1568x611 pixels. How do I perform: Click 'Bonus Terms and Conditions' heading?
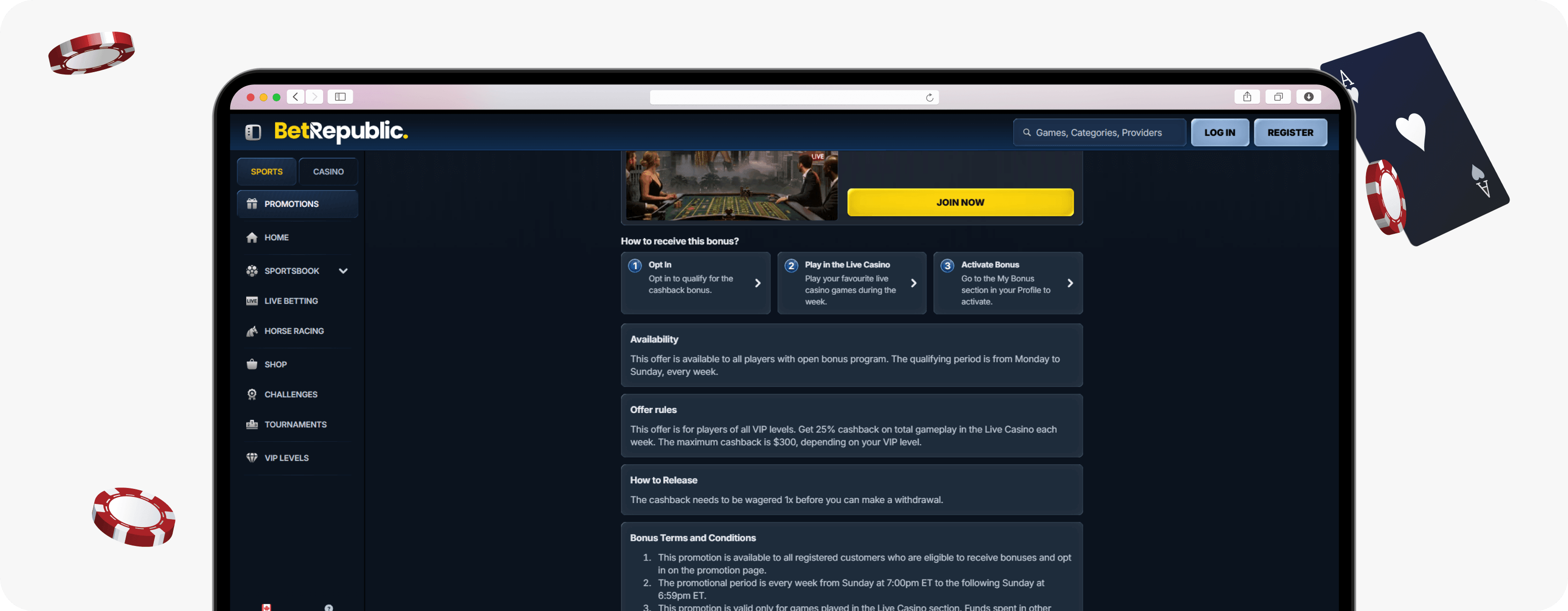click(x=692, y=538)
